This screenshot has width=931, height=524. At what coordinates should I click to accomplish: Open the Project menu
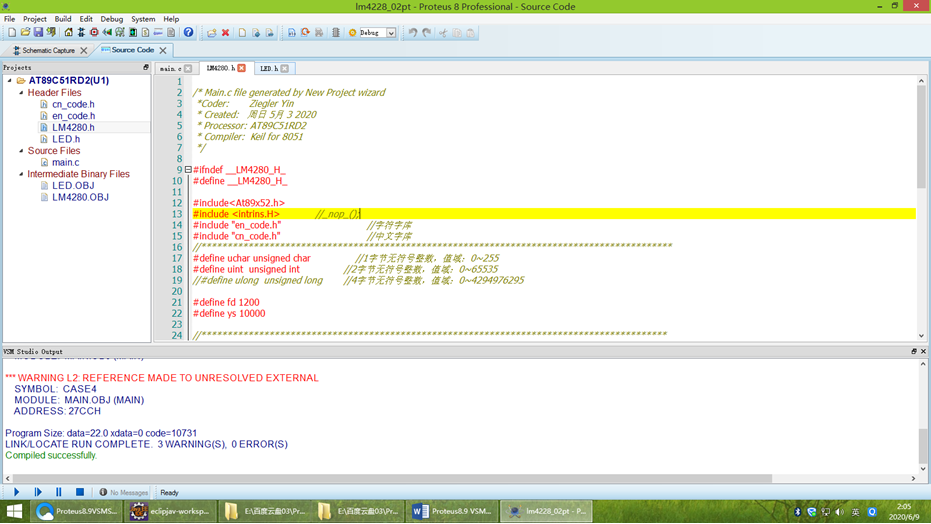click(x=34, y=19)
